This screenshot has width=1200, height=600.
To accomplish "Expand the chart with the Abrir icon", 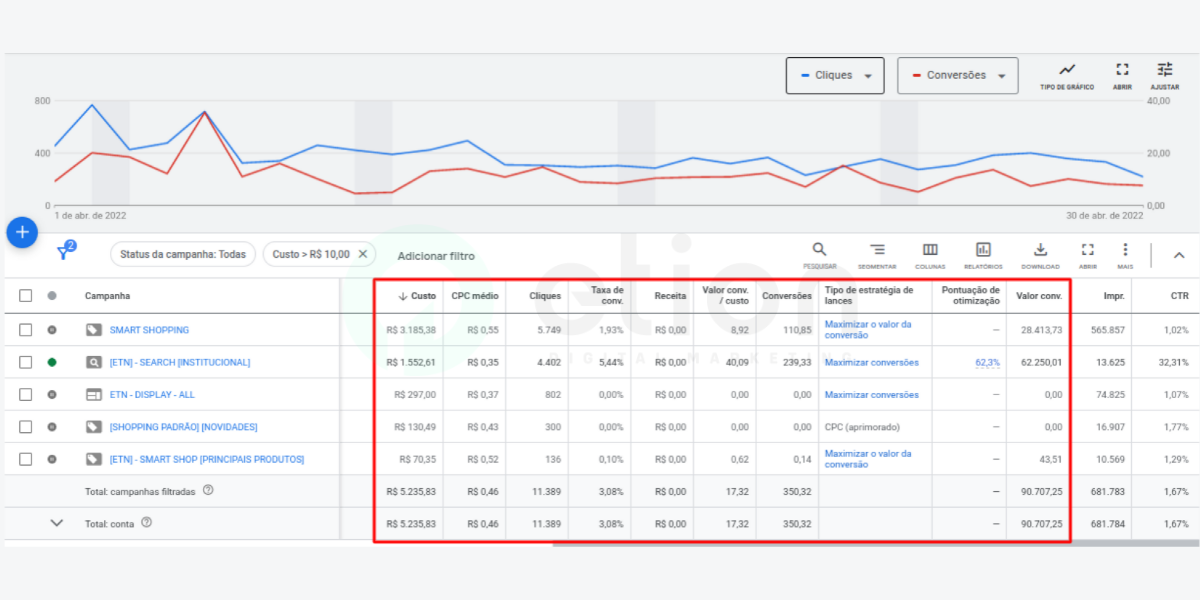I will coord(1122,70).
